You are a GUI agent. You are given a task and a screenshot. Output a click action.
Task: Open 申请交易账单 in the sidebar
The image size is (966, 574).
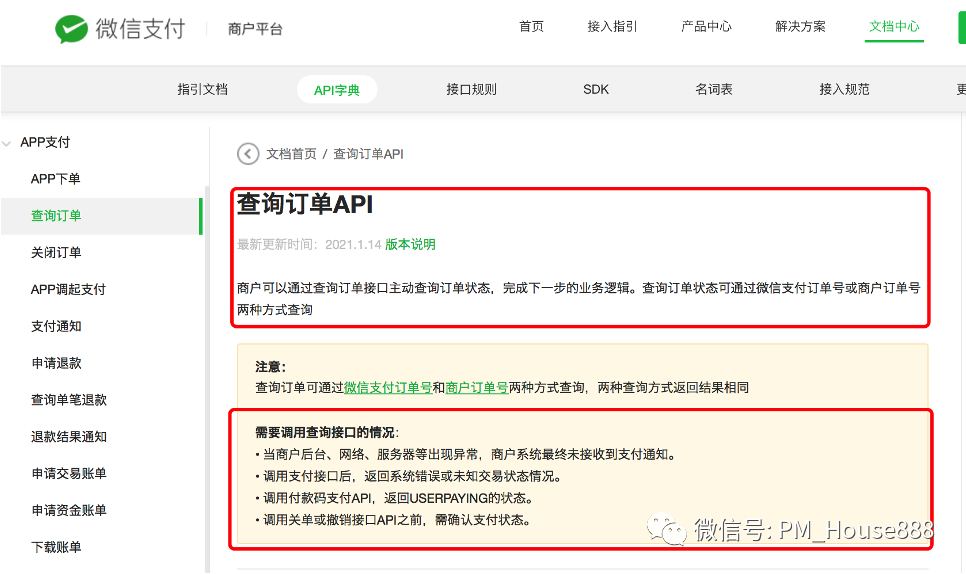68,474
